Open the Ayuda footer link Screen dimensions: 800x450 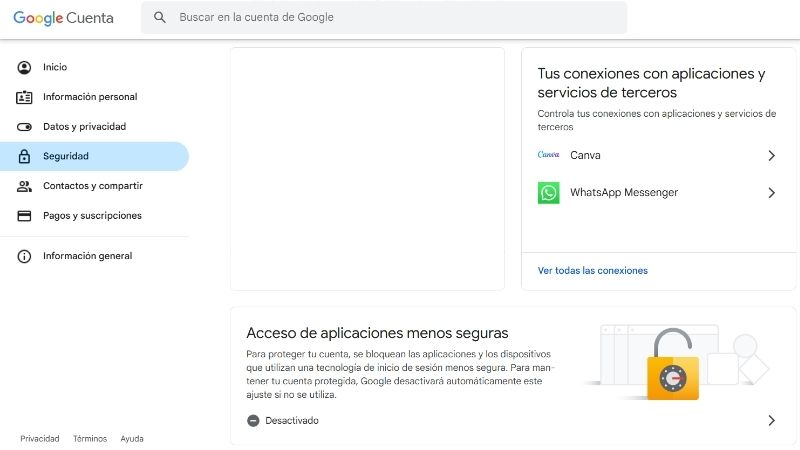[132, 439]
